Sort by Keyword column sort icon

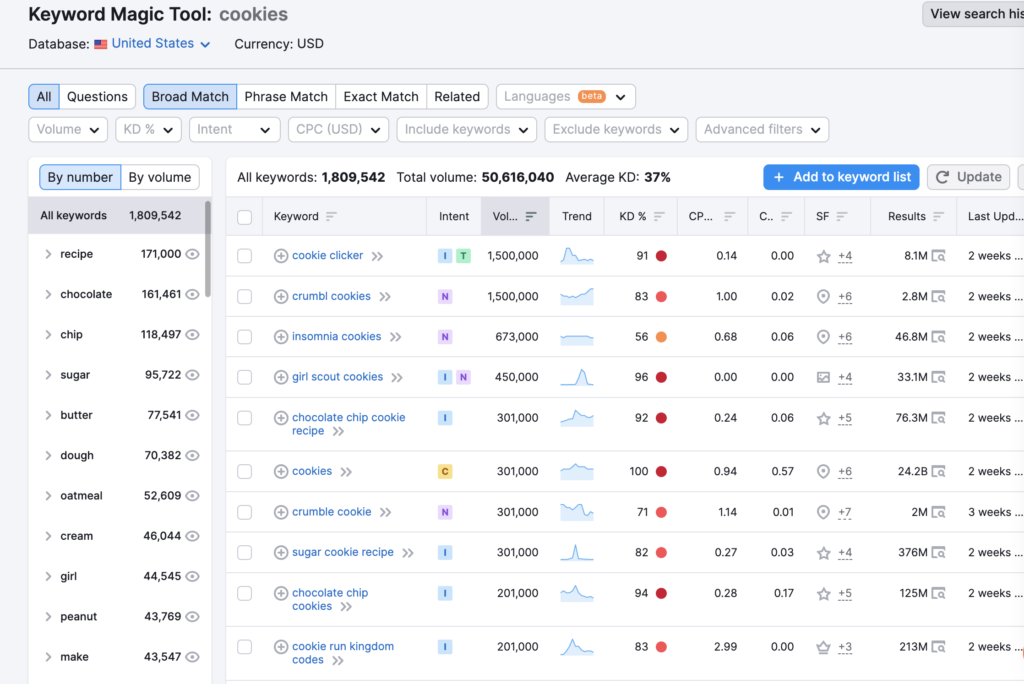(x=331, y=216)
